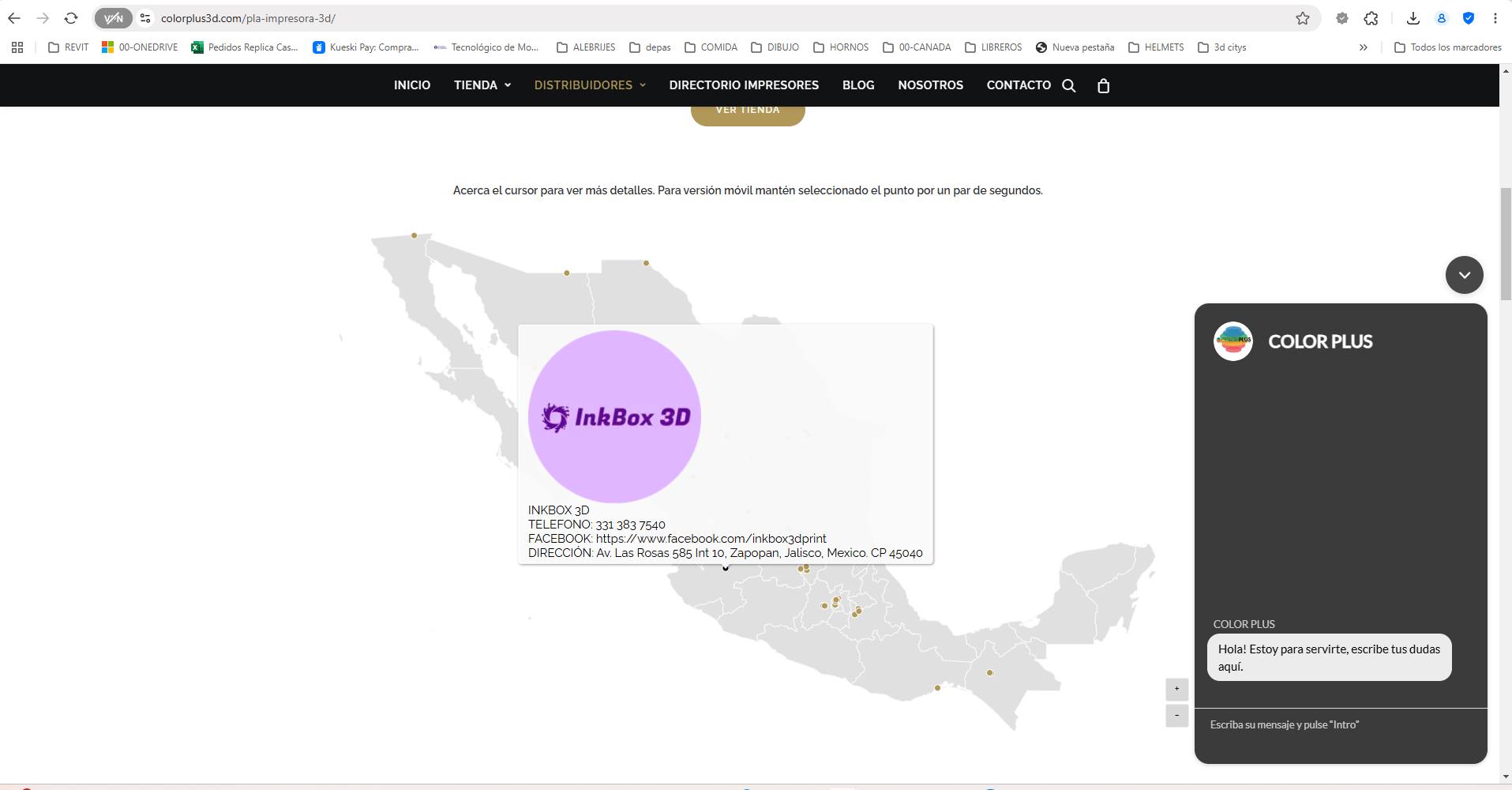The width and height of the screenshot is (1512, 790).
Task: Click the Color Plus chat avatar logo
Action: tap(1233, 341)
